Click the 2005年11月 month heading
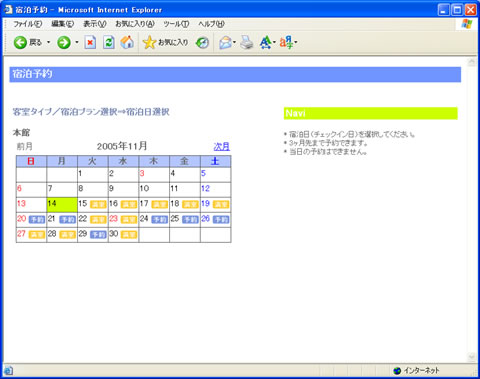 pyautogui.click(x=122, y=146)
